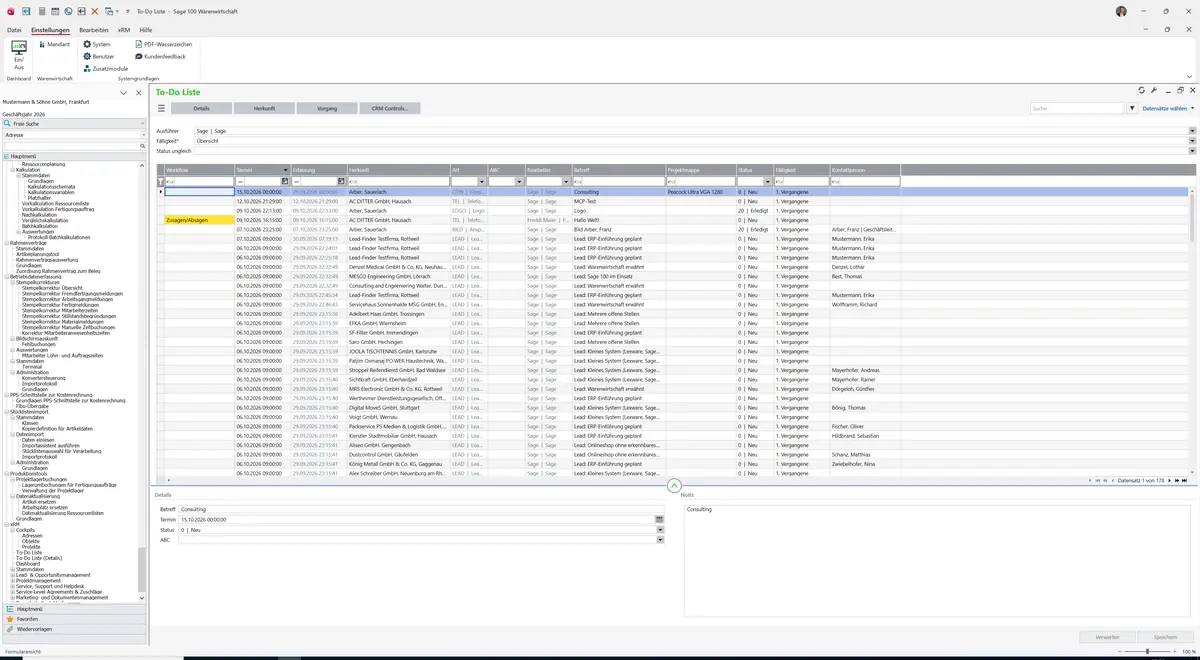
Task: Sort table by Termin column header
Action: point(263,170)
